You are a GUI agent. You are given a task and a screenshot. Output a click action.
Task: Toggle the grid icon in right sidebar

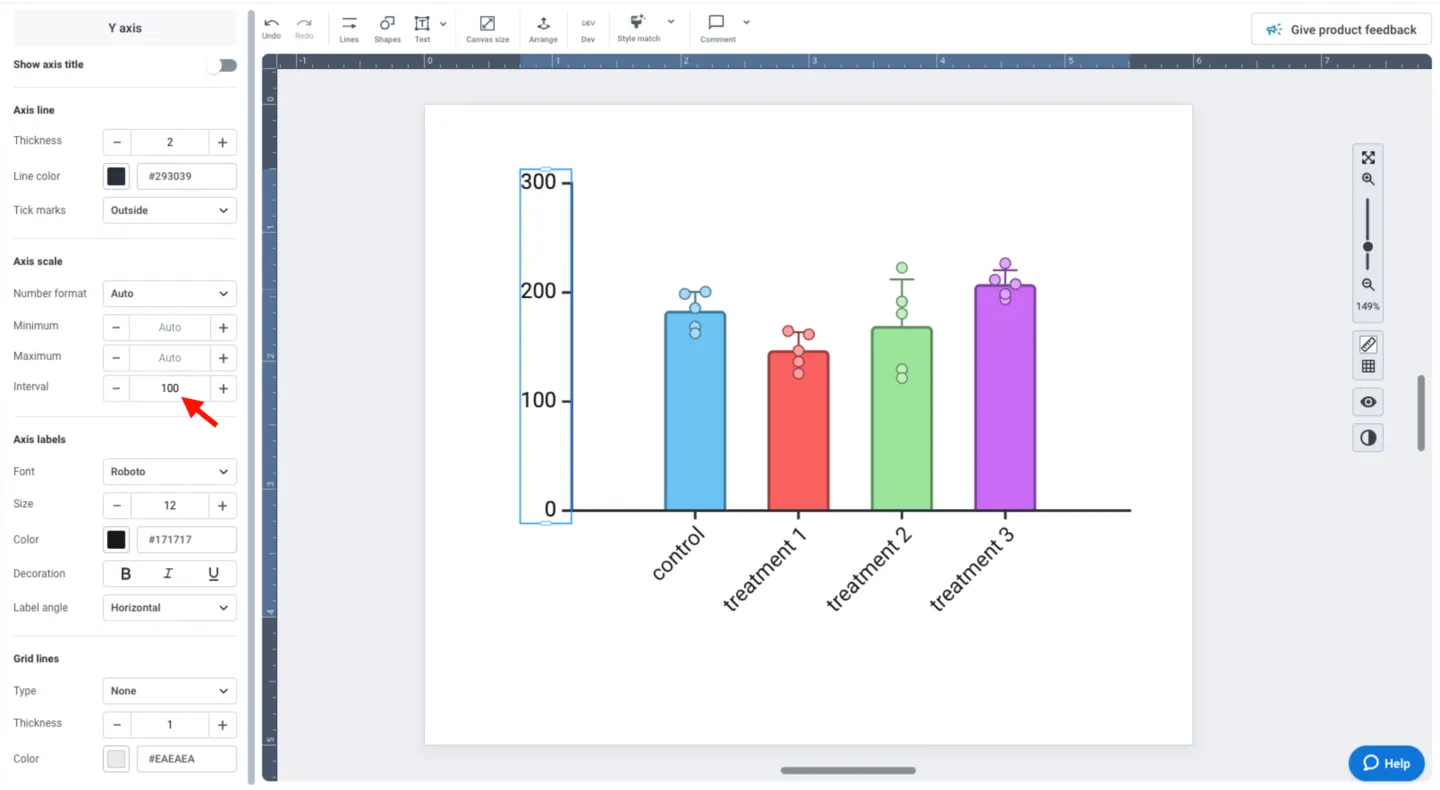click(1367, 366)
